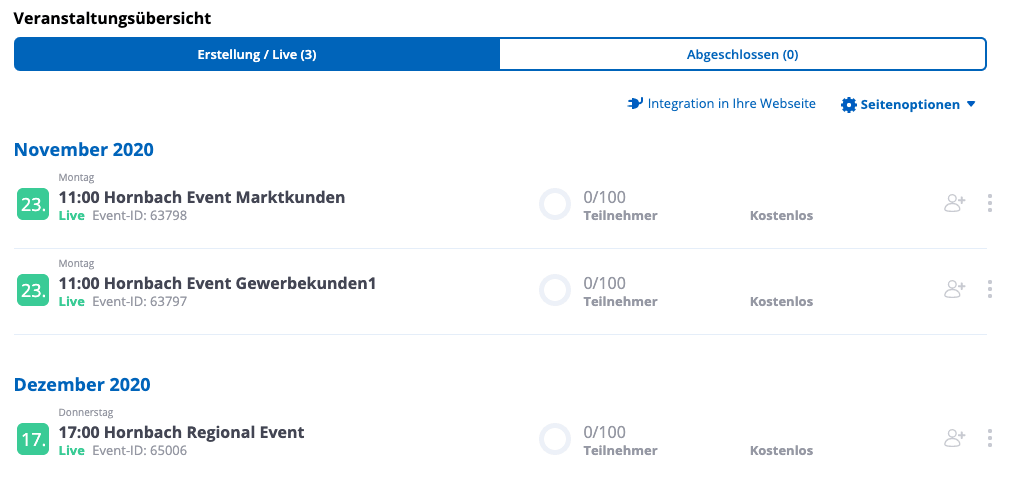Screen dimensions: 1012x479
Task: Expand the Seitenoptionen dropdown arrow
Action: tap(970, 105)
